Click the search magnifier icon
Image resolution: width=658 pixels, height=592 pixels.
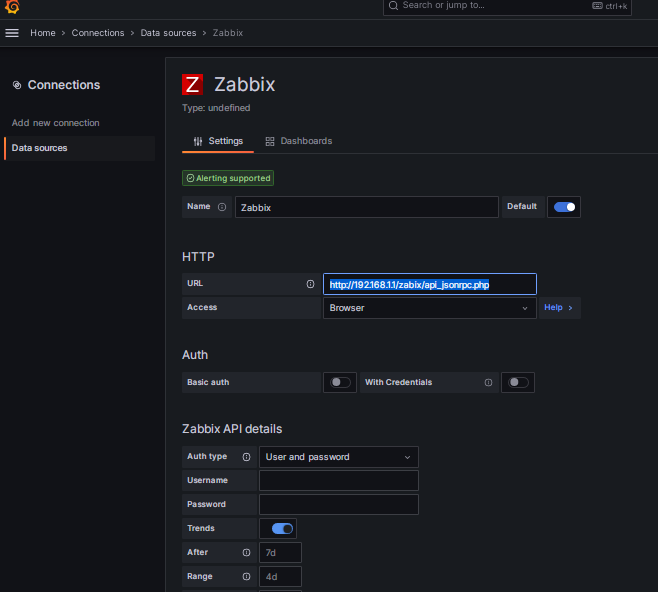pyautogui.click(x=393, y=5)
